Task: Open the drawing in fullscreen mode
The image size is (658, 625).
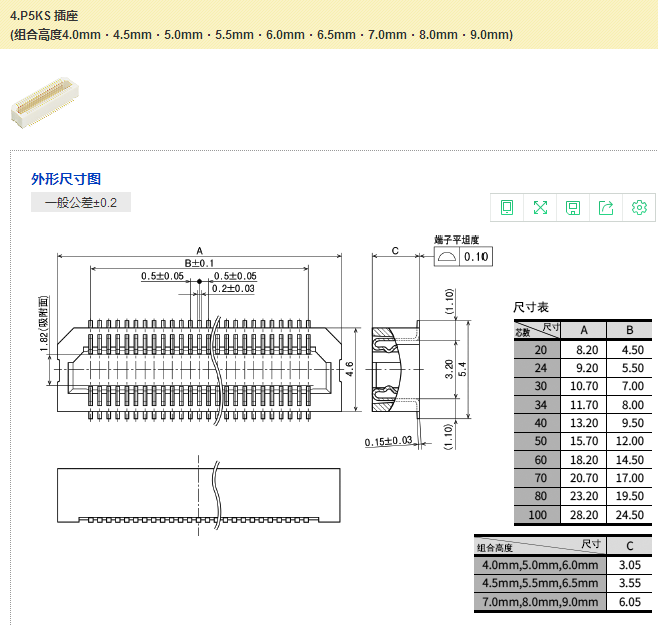Action: (x=540, y=207)
